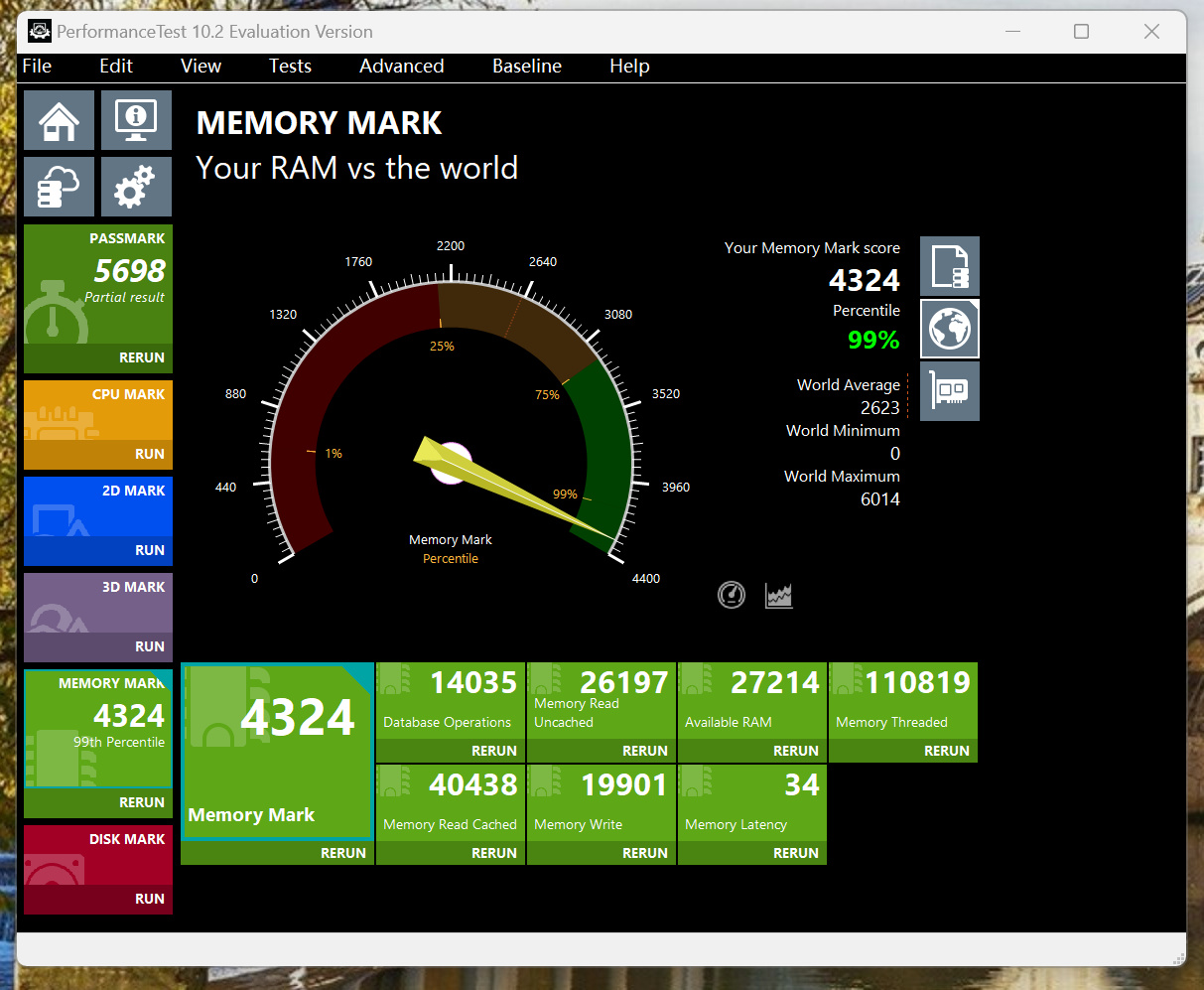
Task: Switch to the distribution chart view icon
Action: click(x=779, y=595)
